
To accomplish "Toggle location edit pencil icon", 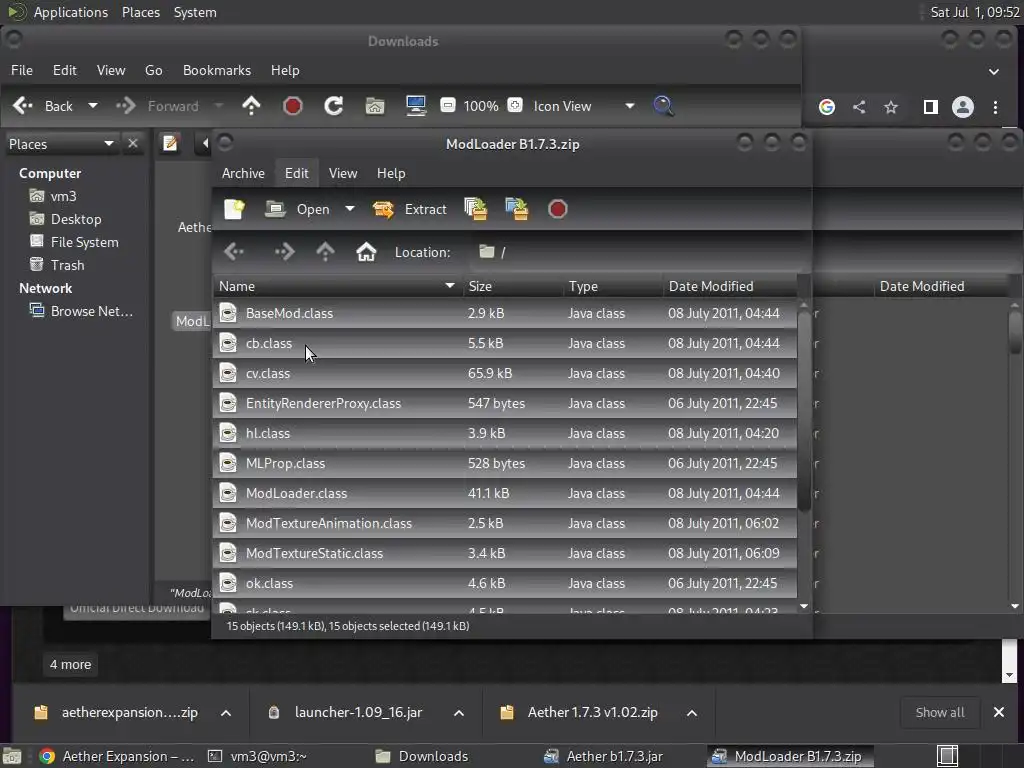I will coord(170,143).
